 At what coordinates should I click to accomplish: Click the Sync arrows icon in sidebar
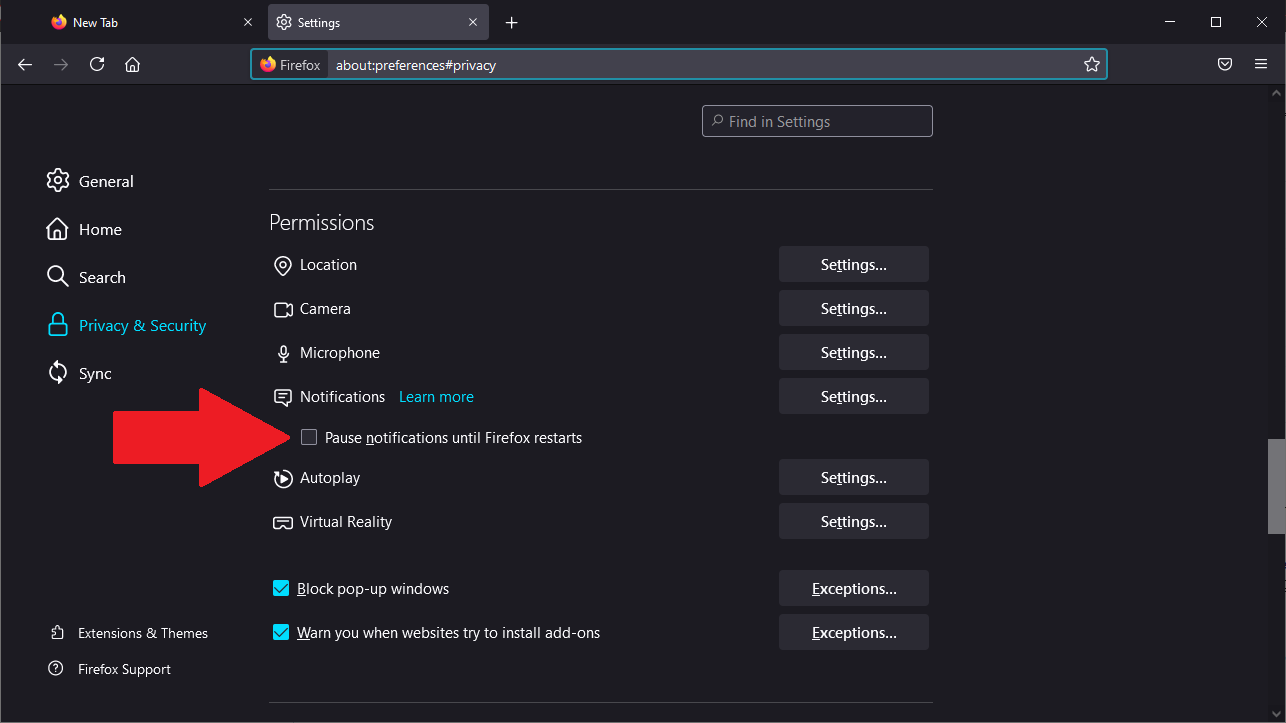coord(58,373)
